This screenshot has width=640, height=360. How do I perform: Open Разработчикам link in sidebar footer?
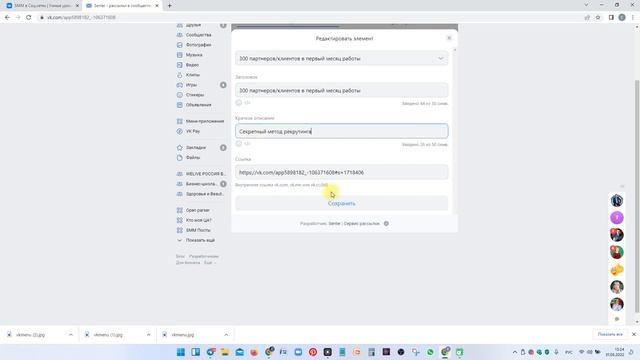pos(204,256)
